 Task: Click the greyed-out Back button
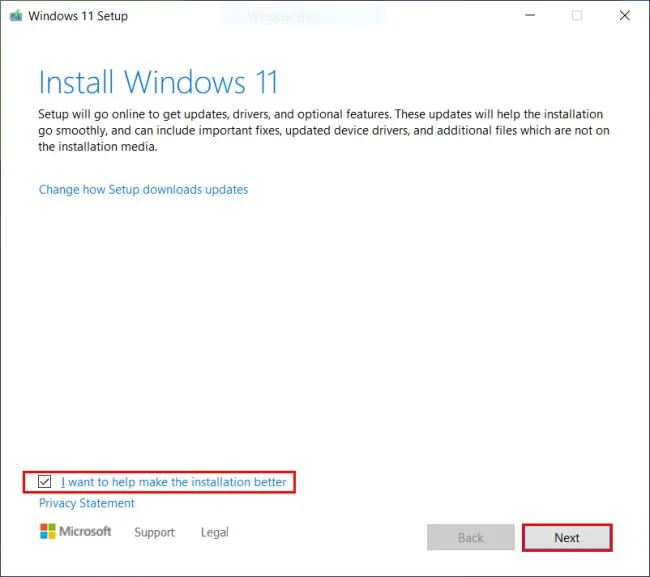click(471, 538)
